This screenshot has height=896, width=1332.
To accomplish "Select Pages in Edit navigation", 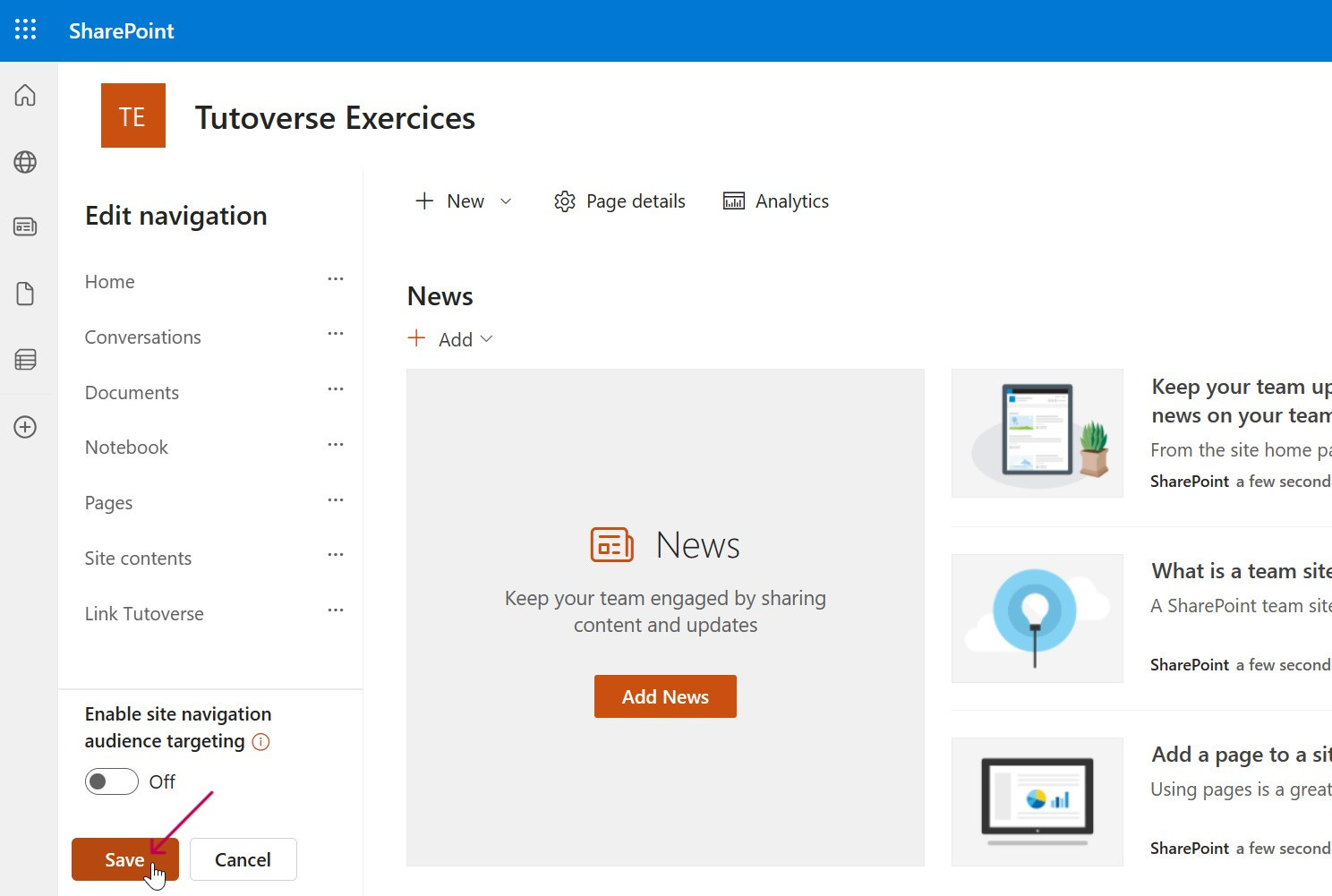I will click(x=108, y=503).
